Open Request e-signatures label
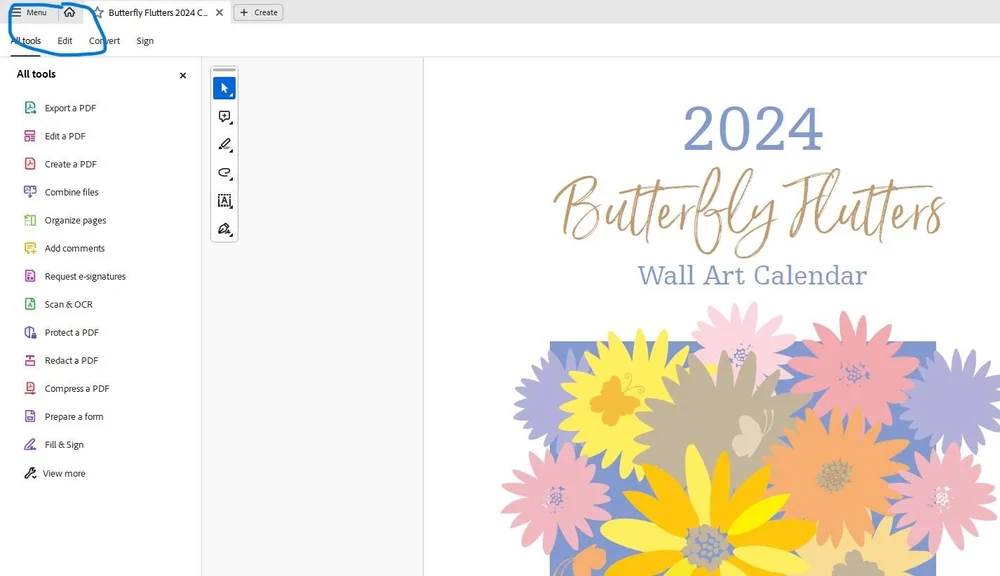The image size is (1000, 576). pyautogui.click(x=85, y=276)
